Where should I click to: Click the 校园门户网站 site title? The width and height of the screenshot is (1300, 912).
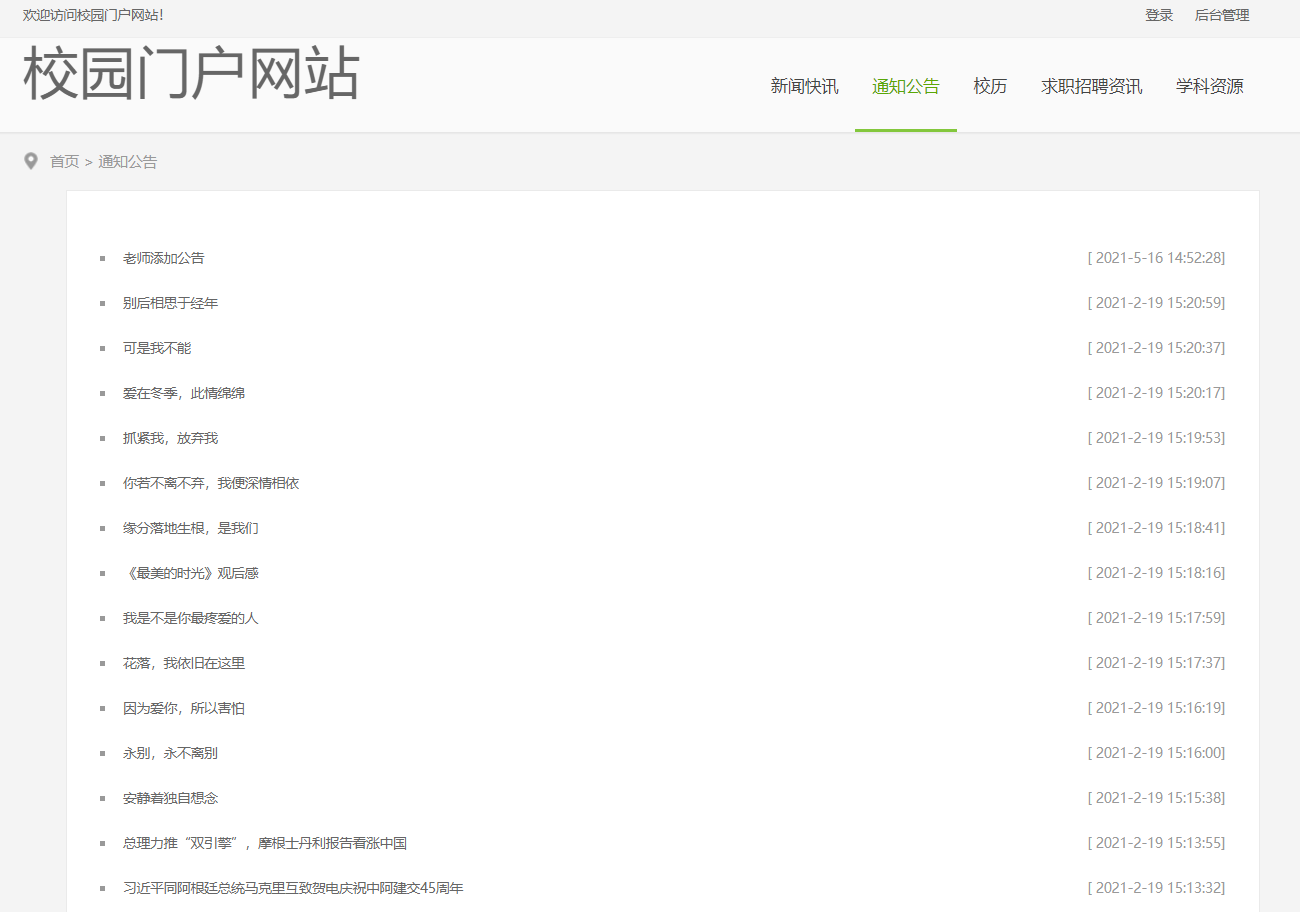[191, 75]
